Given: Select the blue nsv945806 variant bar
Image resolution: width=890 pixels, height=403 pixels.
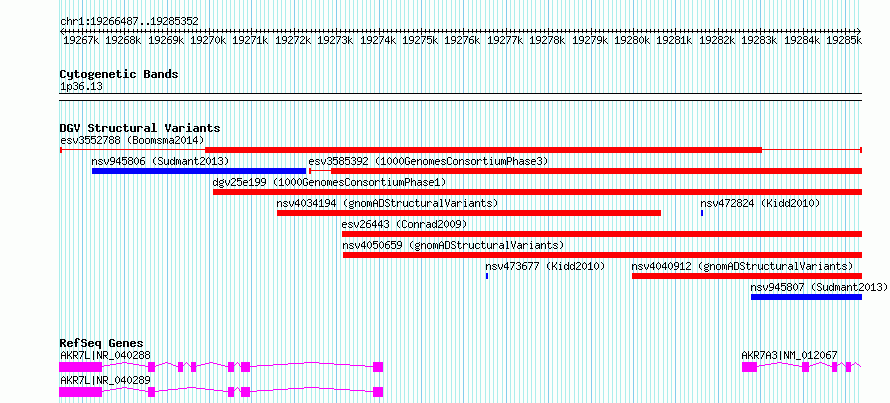Looking at the screenshot, I should [x=199, y=171].
